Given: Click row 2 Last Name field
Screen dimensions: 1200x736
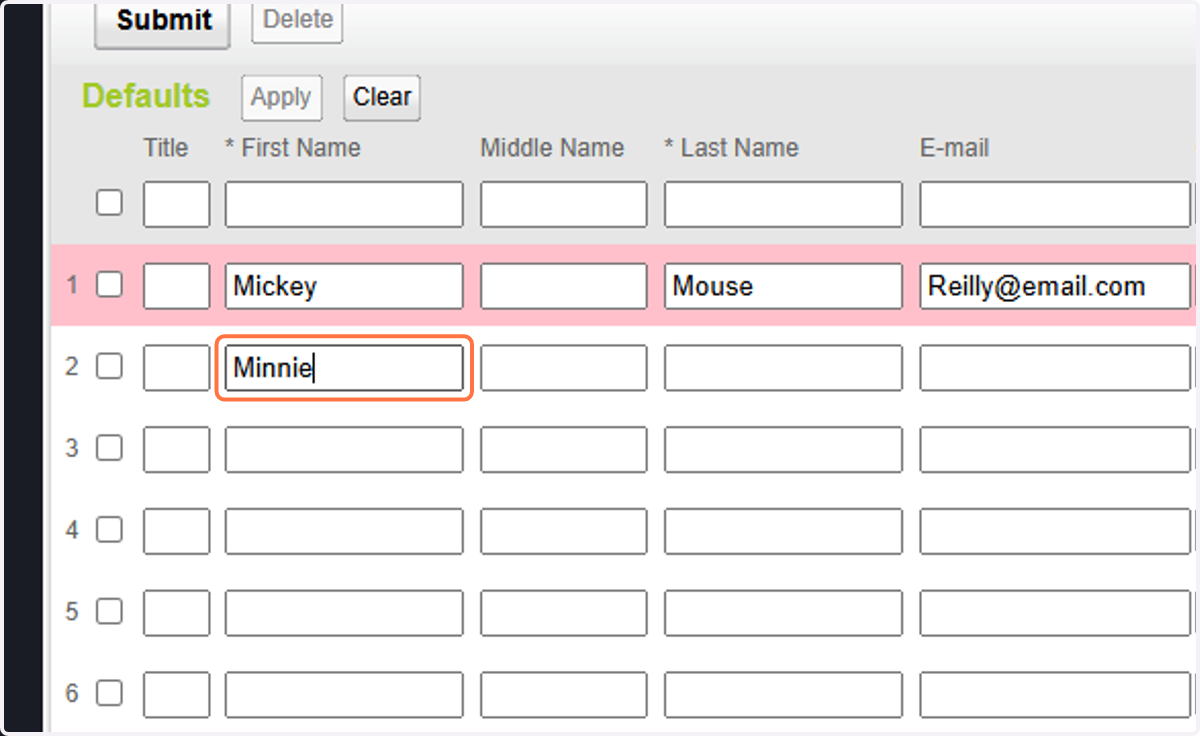Looking at the screenshot, I should coord(783,368).
